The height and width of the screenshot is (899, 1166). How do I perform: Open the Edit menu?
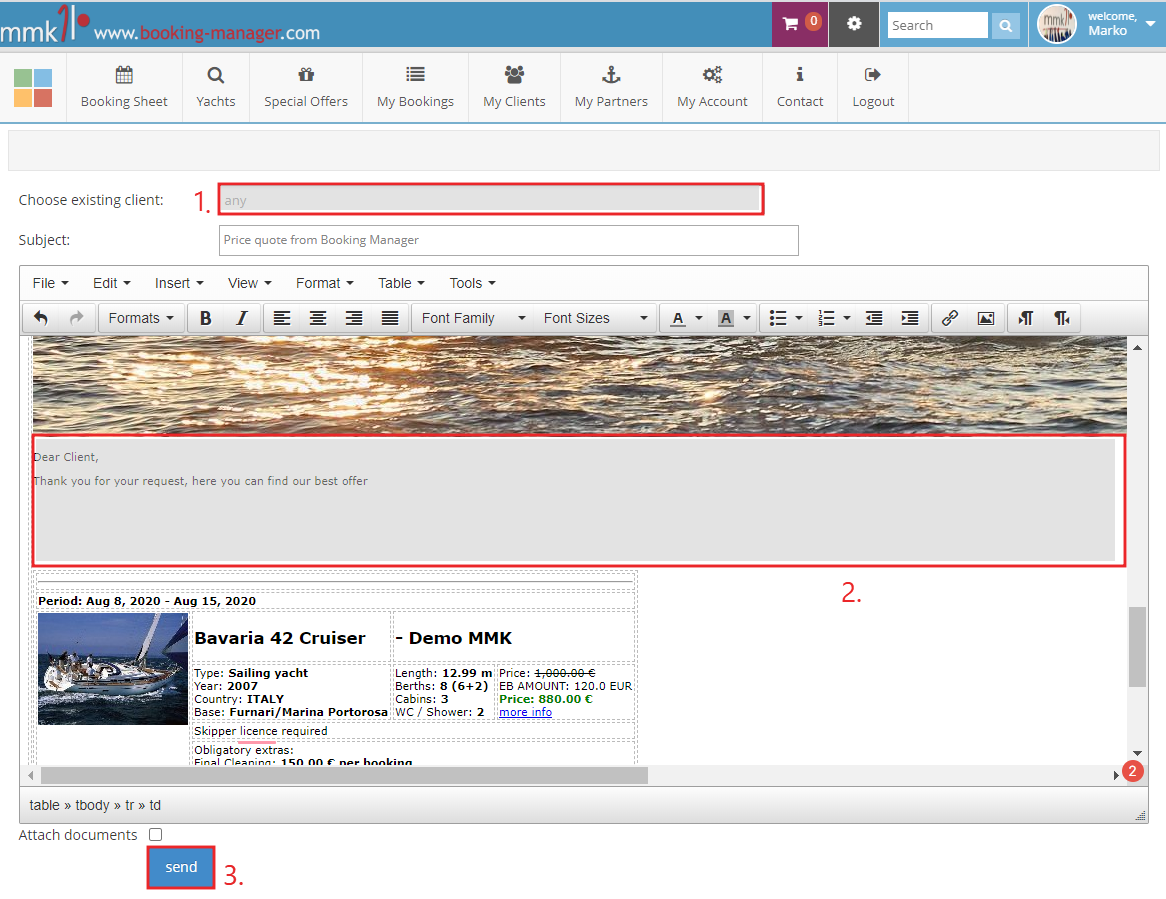[x=112, y=283]
